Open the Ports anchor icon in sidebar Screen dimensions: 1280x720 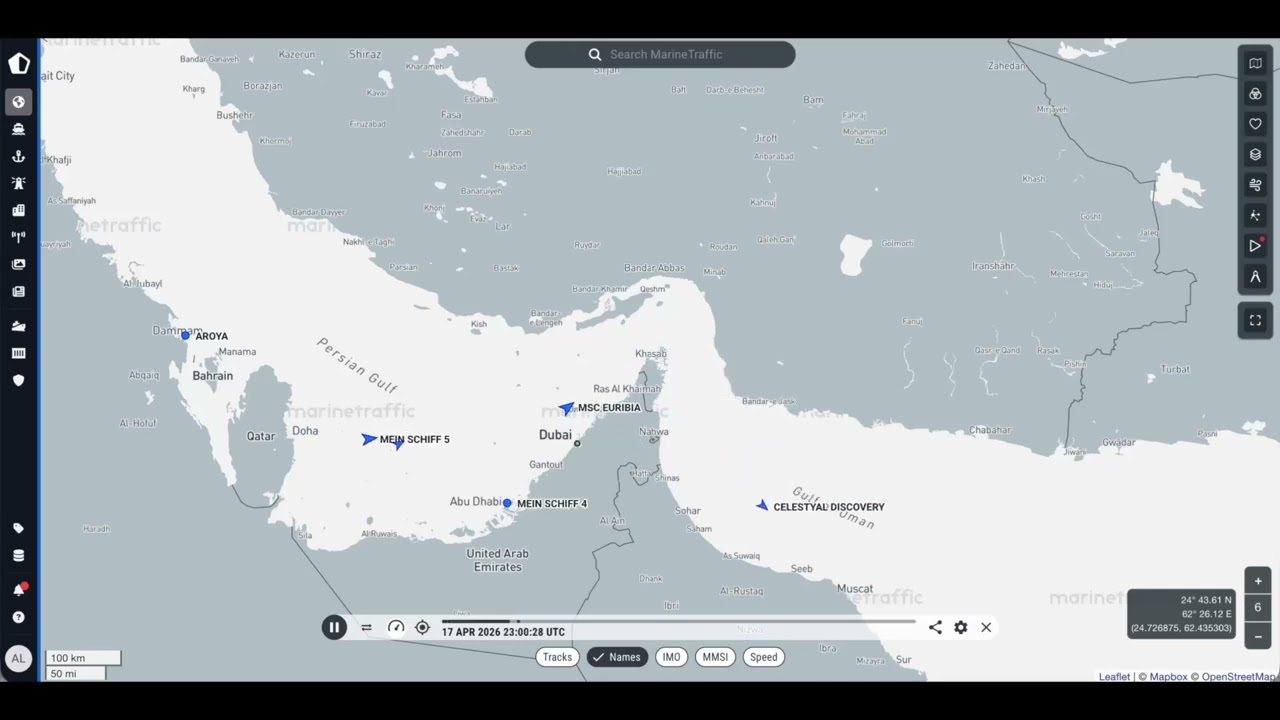(x=18, y=156)
